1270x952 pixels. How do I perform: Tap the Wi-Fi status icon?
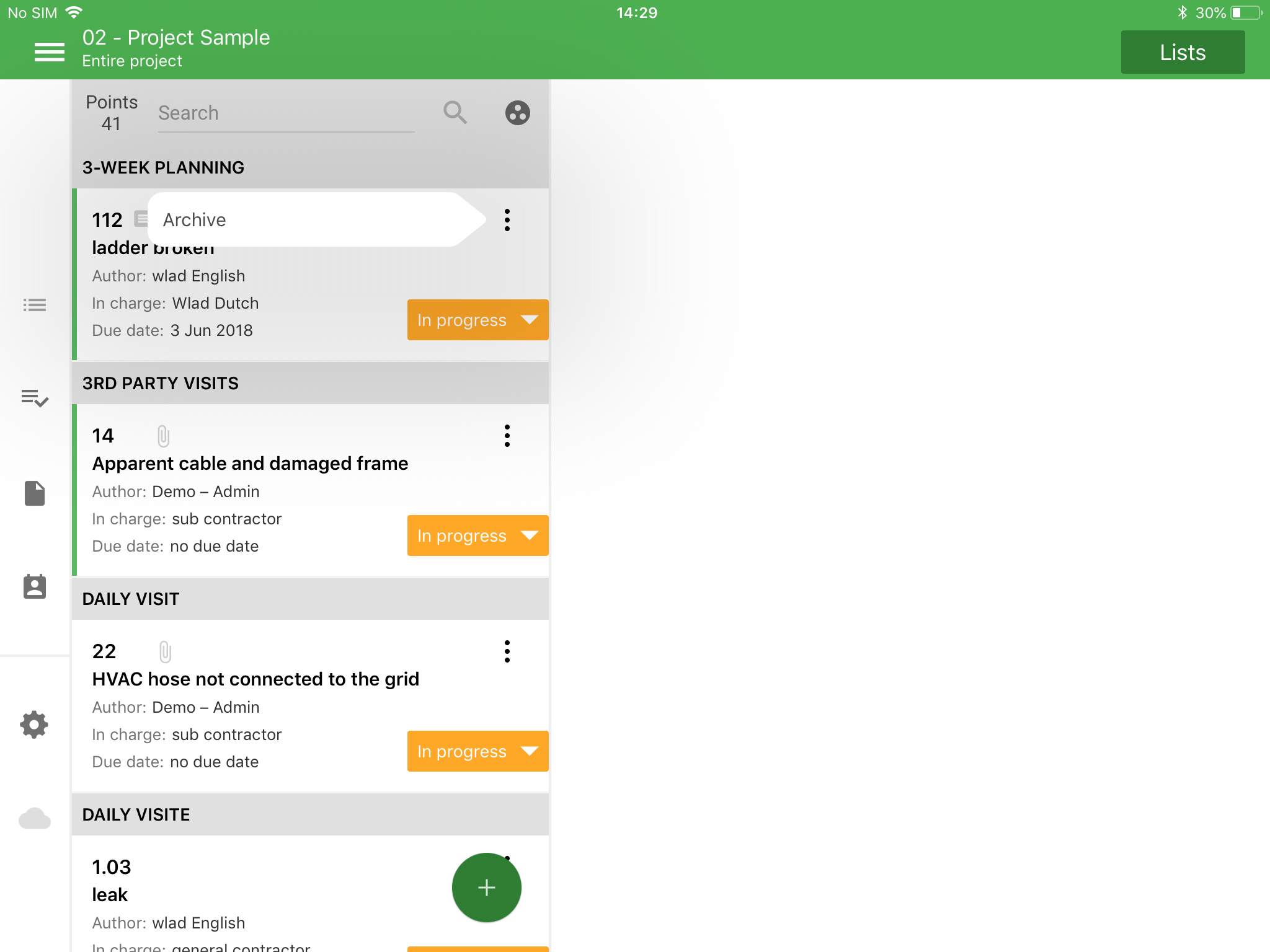tap(74, 12)
